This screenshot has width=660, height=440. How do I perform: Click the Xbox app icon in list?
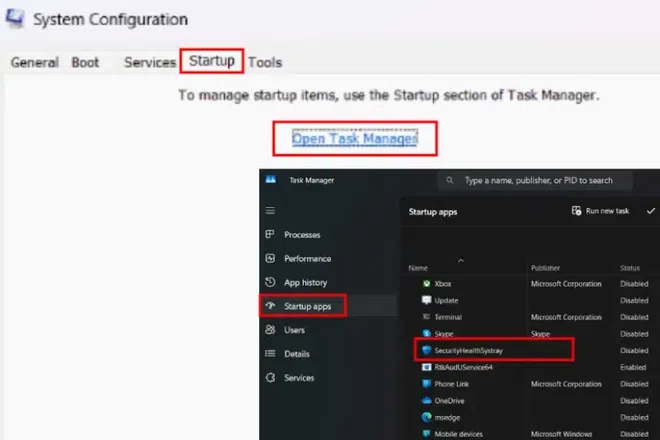[x=426, y=284]
